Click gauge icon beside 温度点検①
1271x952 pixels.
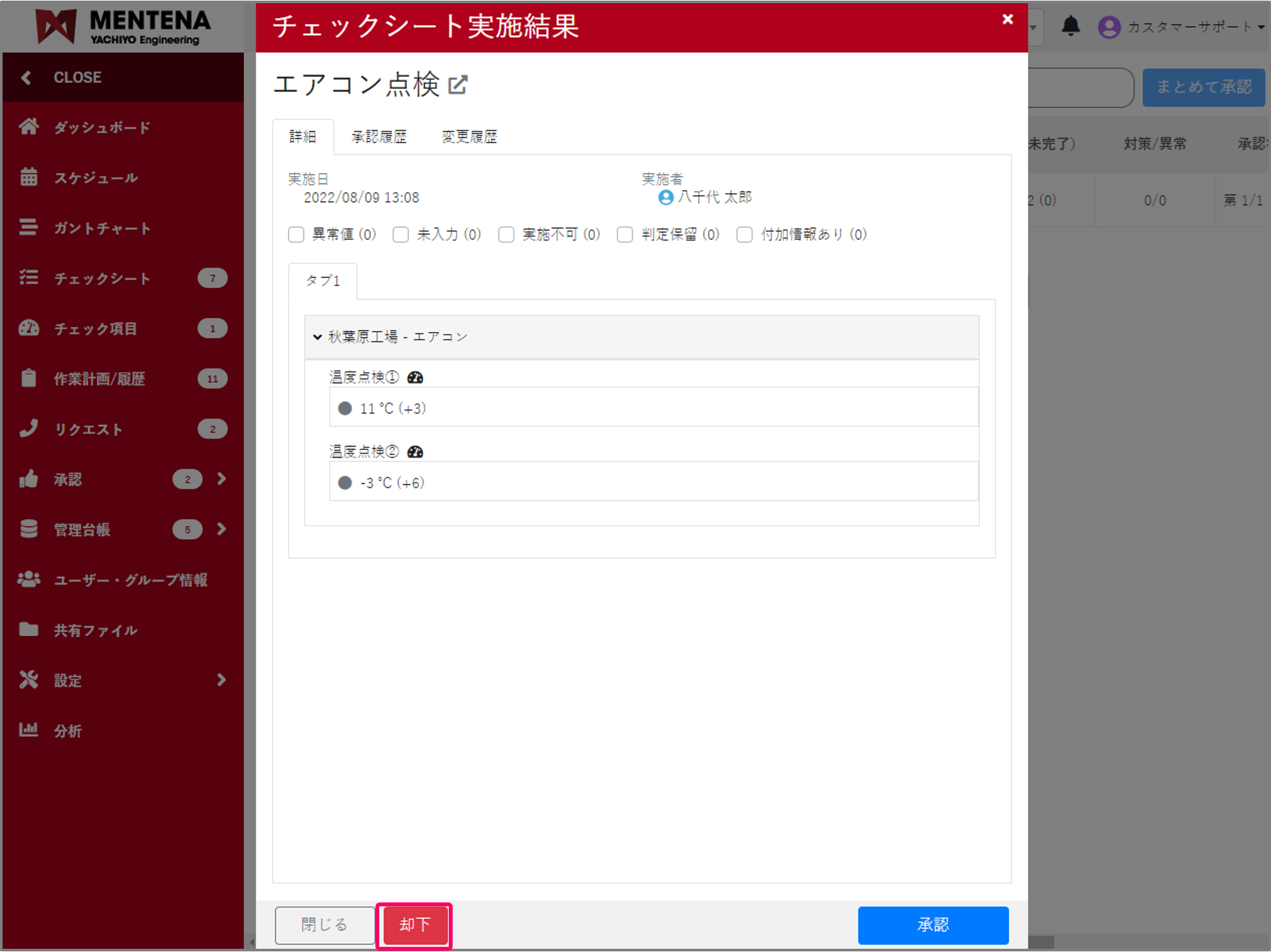click(x=415, y=378)
